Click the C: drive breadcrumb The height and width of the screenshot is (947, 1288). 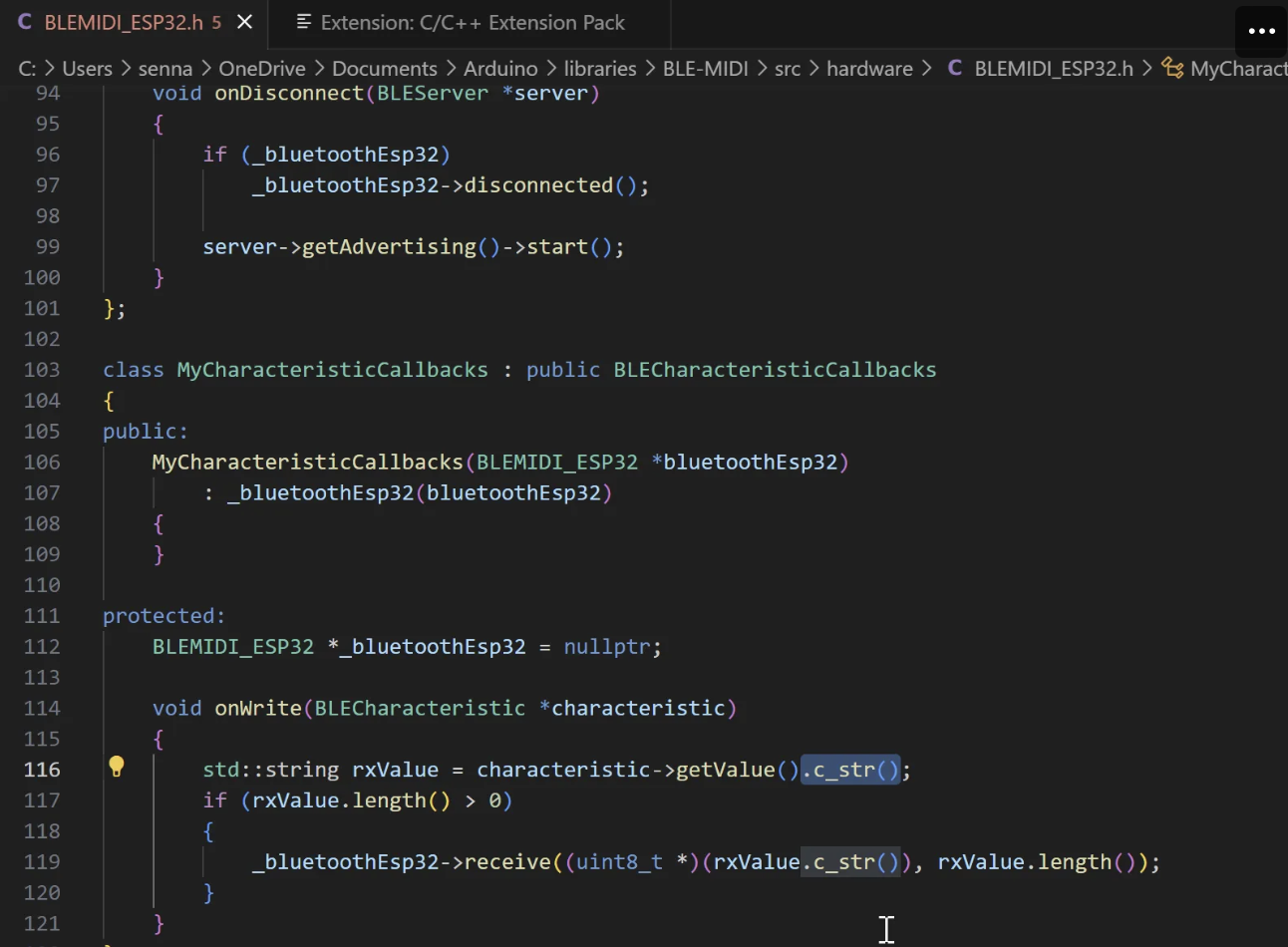27,68
